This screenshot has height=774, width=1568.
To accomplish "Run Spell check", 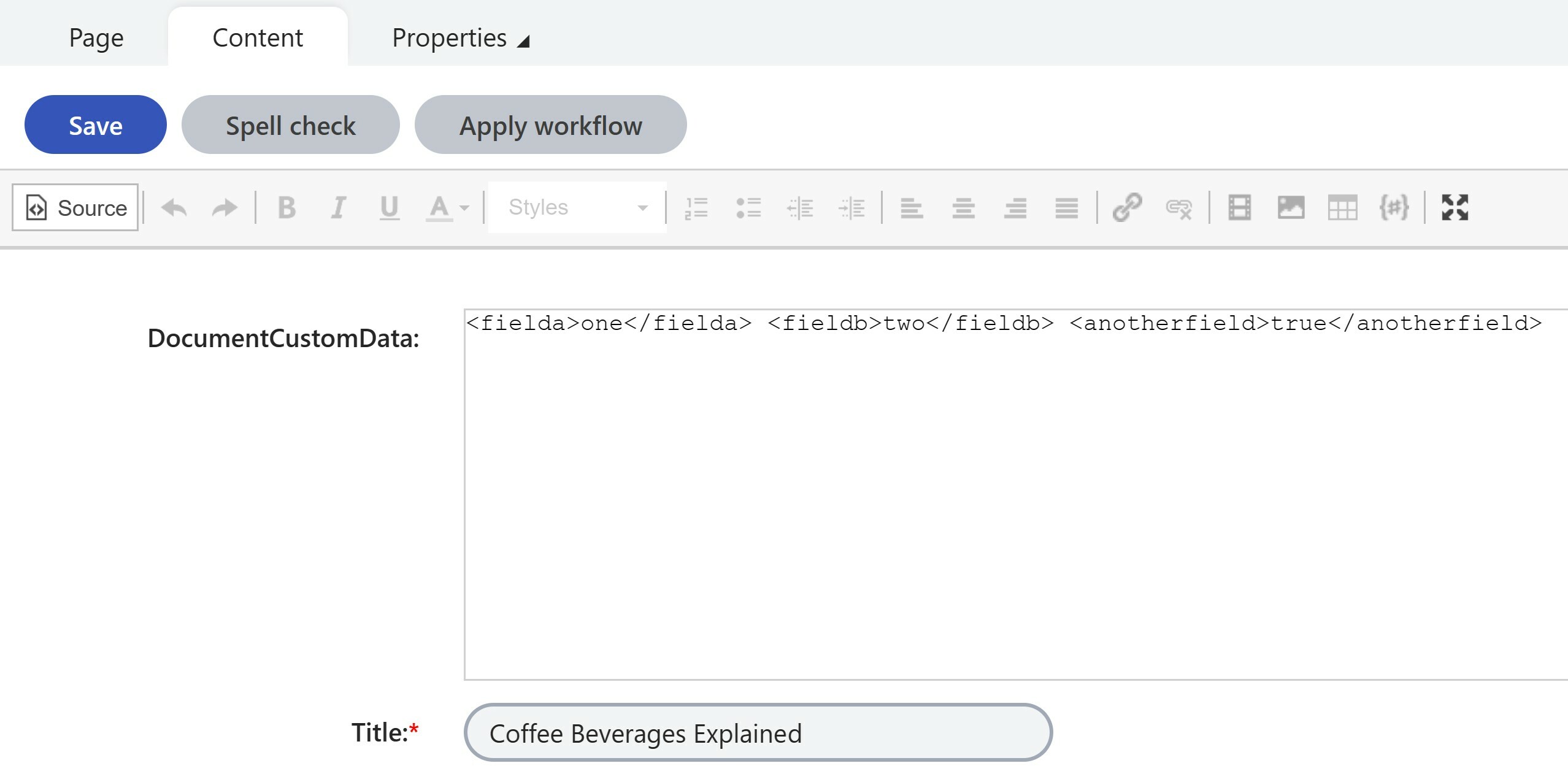I will point(291,125).
